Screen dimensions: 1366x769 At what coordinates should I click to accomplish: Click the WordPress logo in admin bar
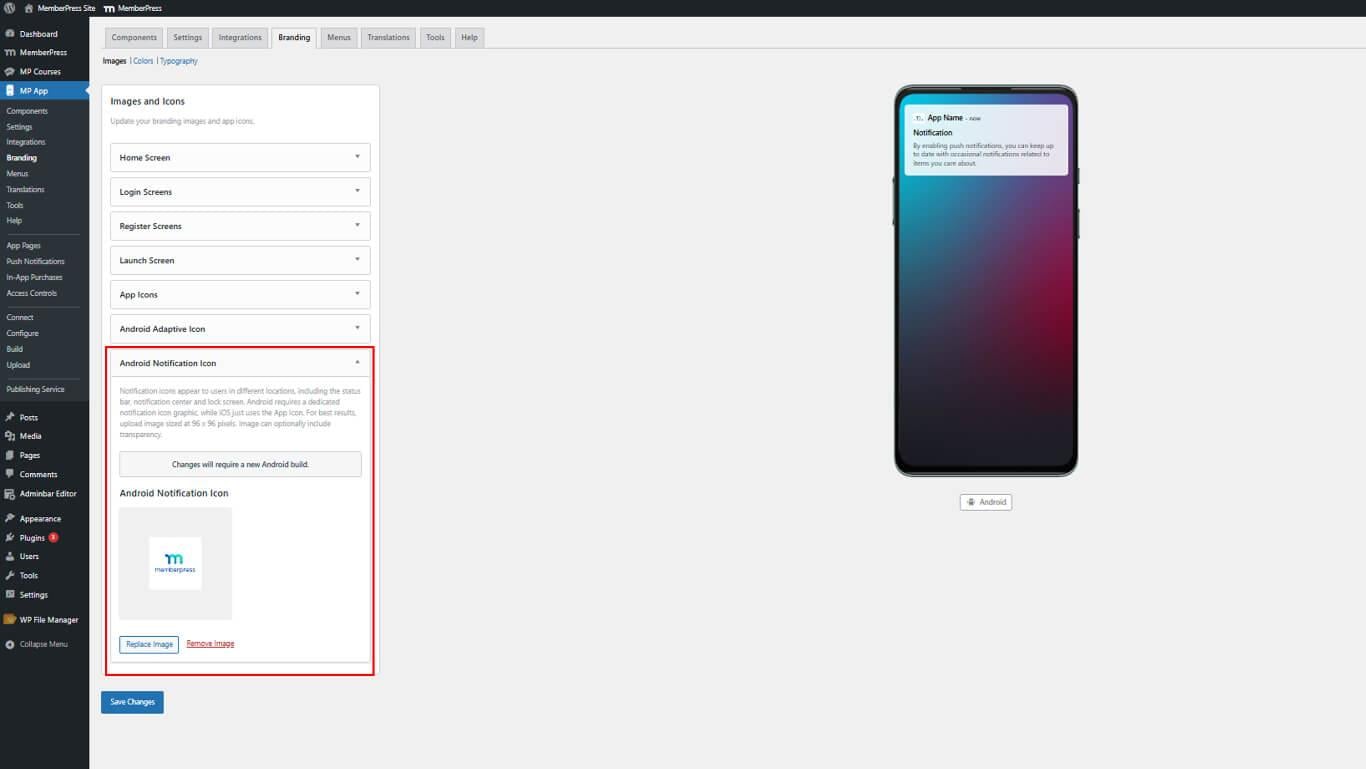(x=10, y=8)
